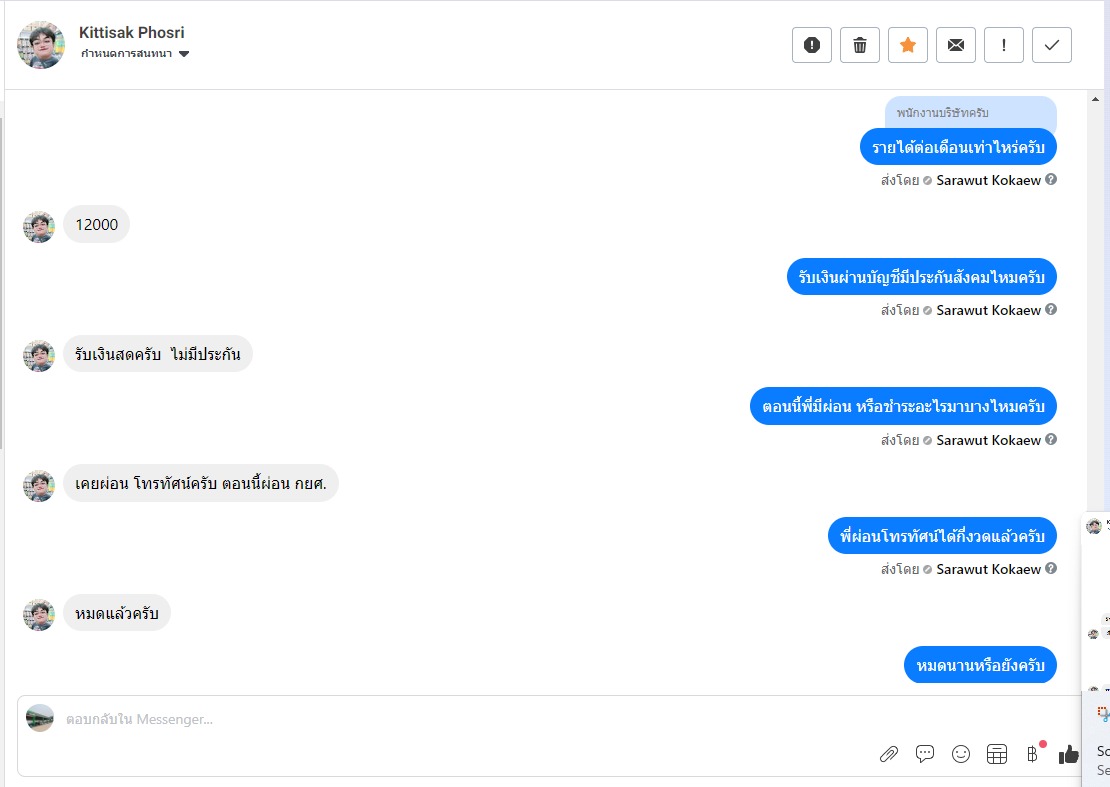Open Kittisak Phosri header avatar
Screen dimensions: 1110x787
(x=41, y=45)
